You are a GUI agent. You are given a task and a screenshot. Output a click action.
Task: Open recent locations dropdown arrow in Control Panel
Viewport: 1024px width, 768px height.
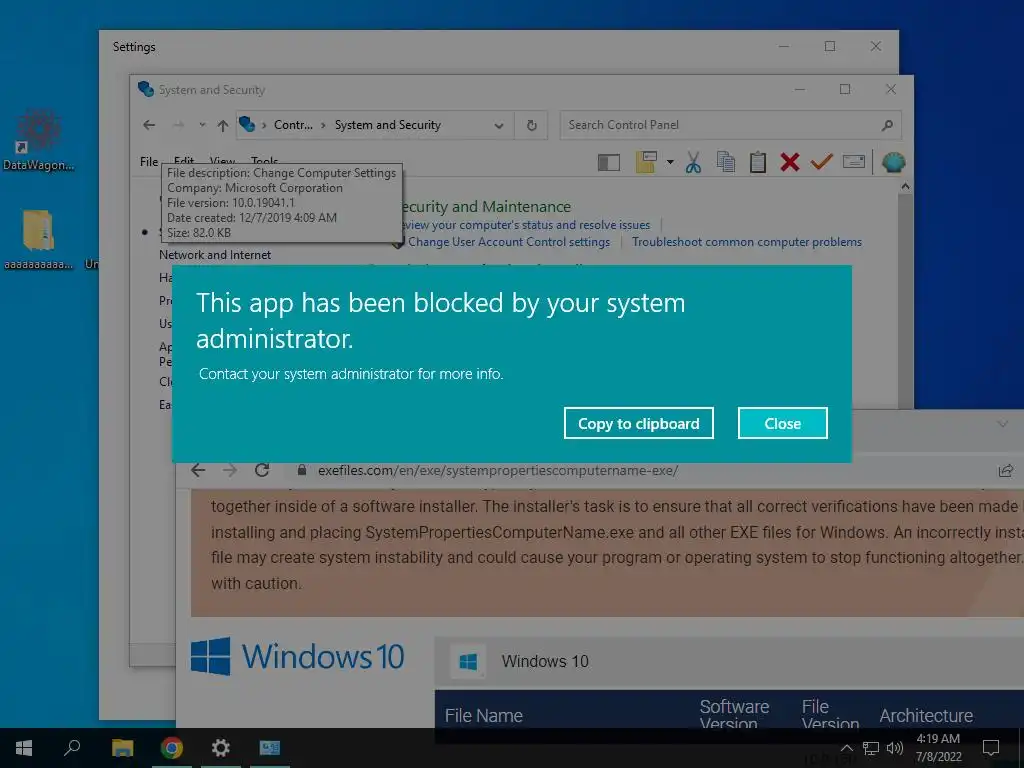(x=202, y=125)
